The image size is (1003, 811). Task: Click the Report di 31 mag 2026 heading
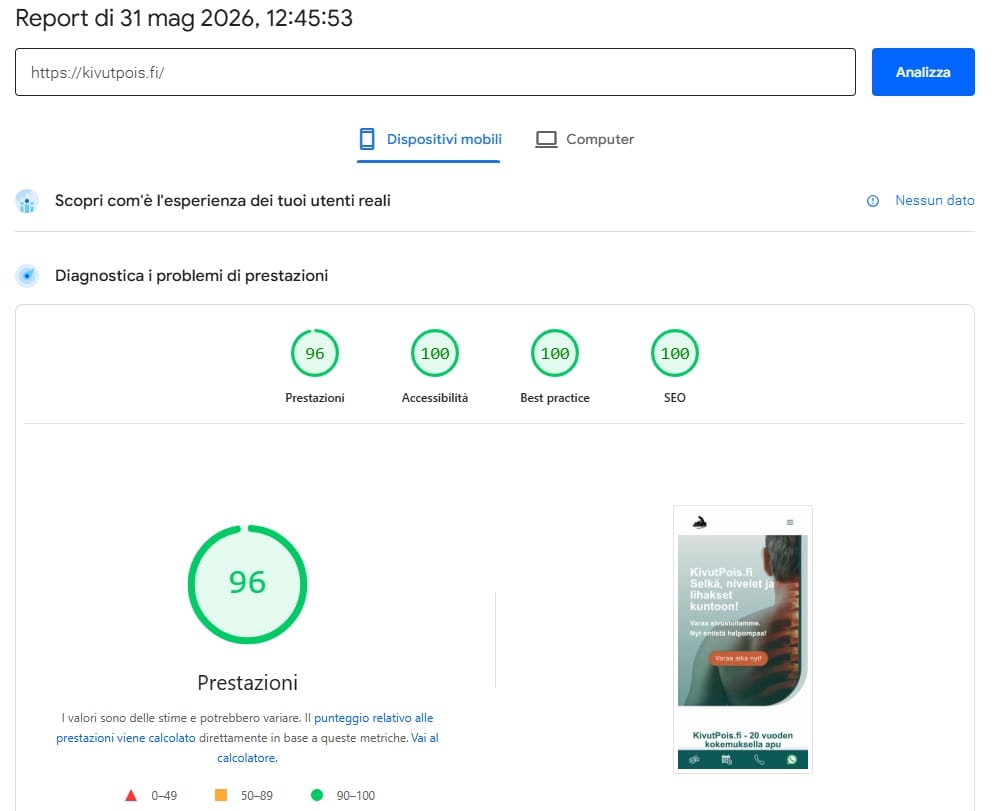click(184, 18)
